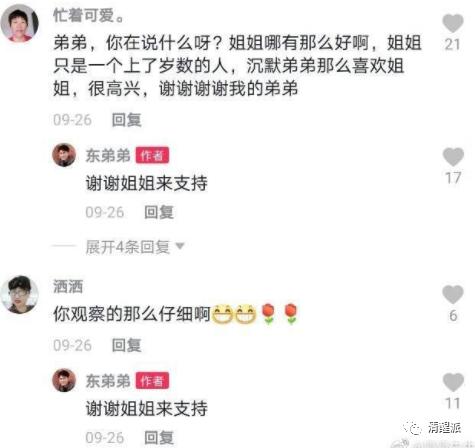Viewport: 475px width, 448px height.
Task: Open the first 东弟弟 author avatar
Action: click(64, 155)
